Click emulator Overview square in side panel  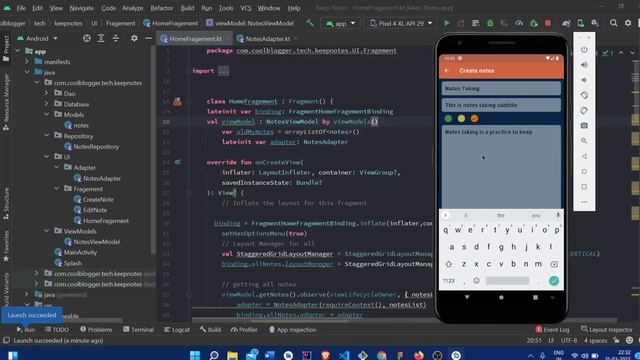[584, 187]
